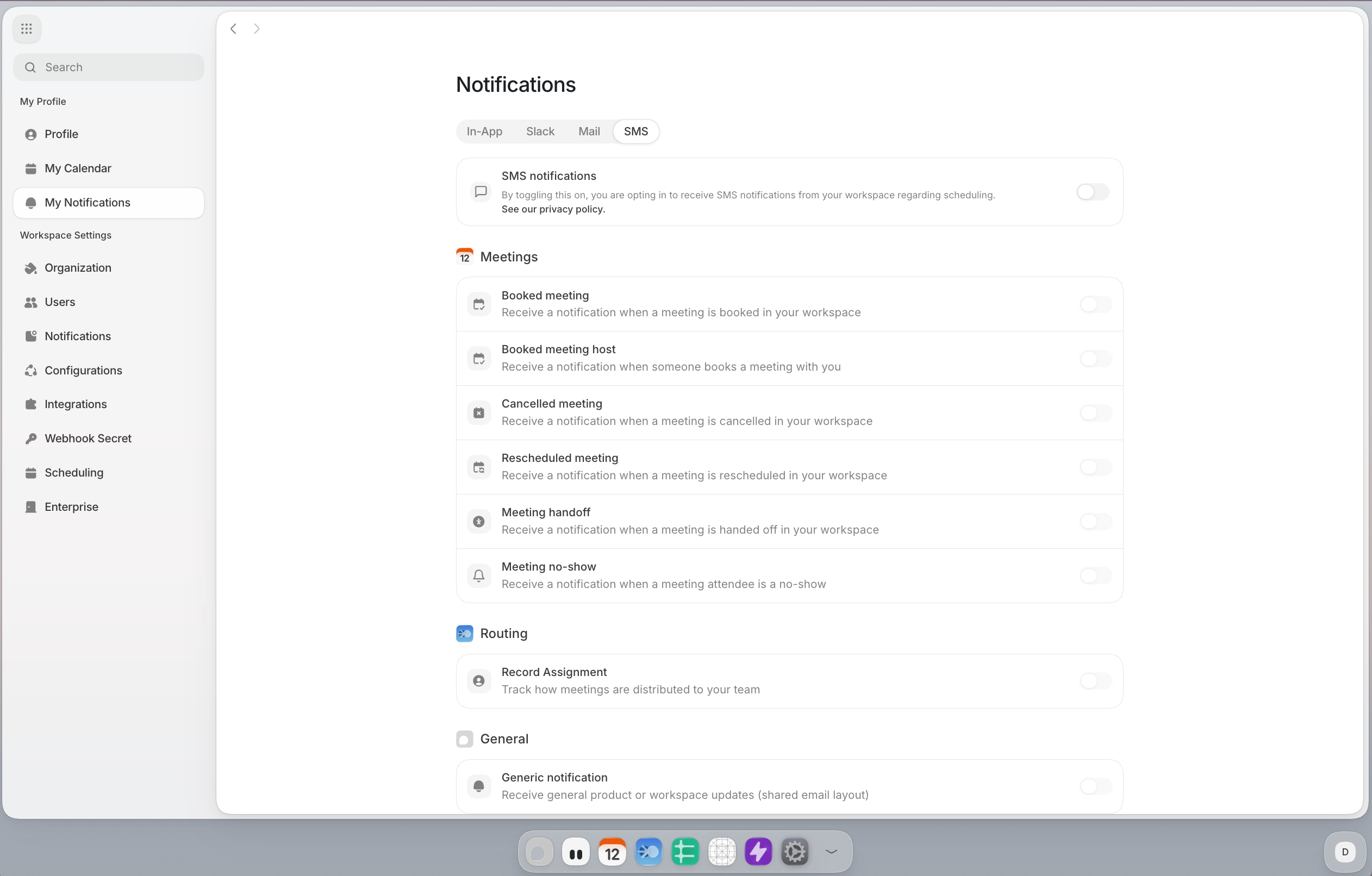This screenshot has width=1372, height=876.
Task: Open Enterprise settings
Action: (109, 507)
